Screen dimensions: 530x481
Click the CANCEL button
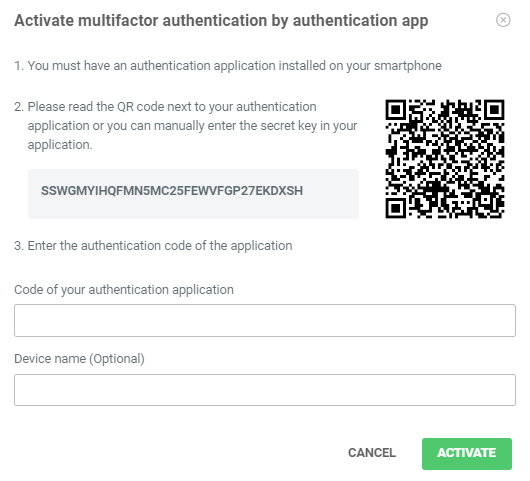coord(372,453)
